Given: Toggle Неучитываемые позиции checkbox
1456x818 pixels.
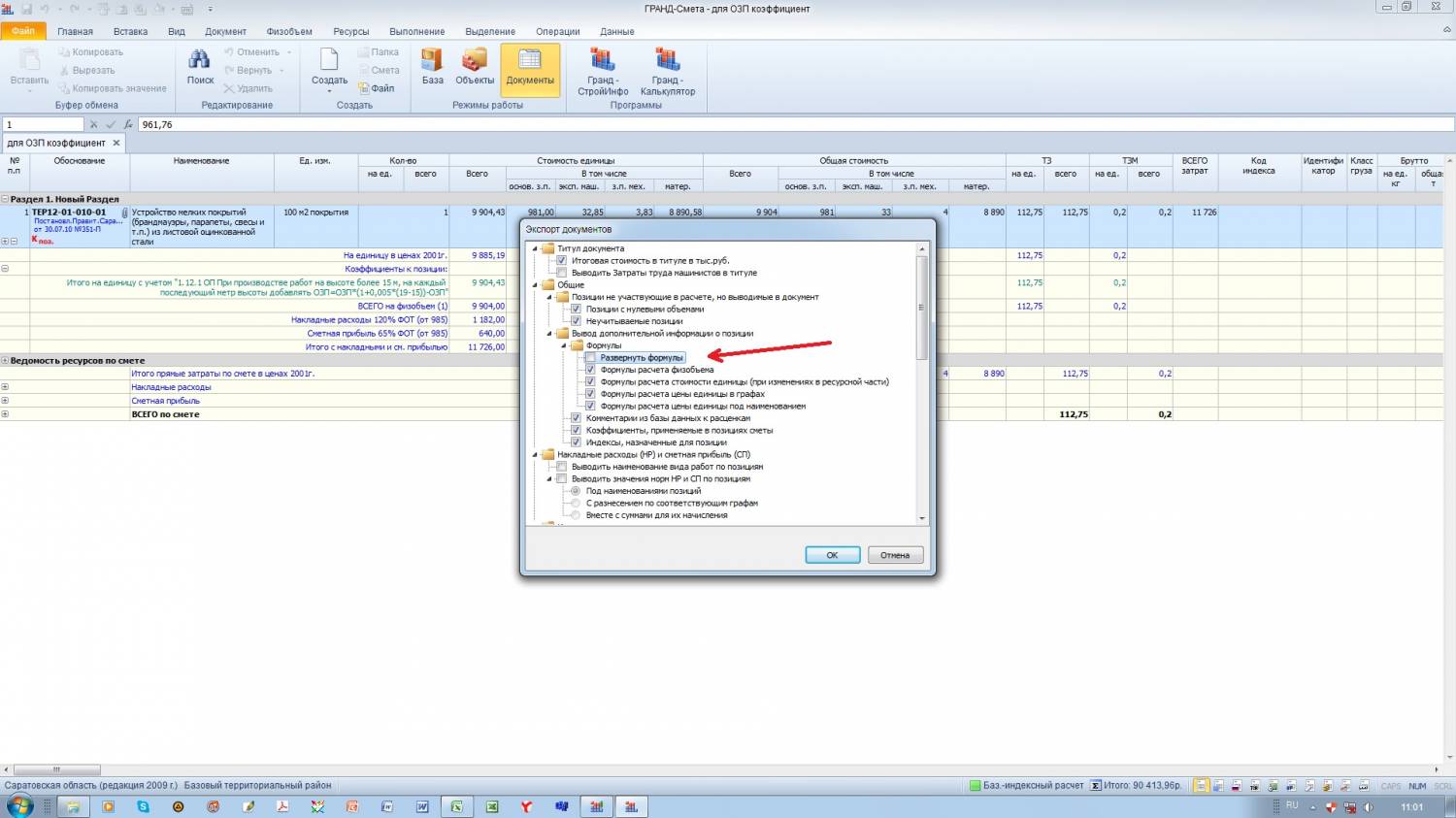Looking at the screenshot, I should coord(576,321).
